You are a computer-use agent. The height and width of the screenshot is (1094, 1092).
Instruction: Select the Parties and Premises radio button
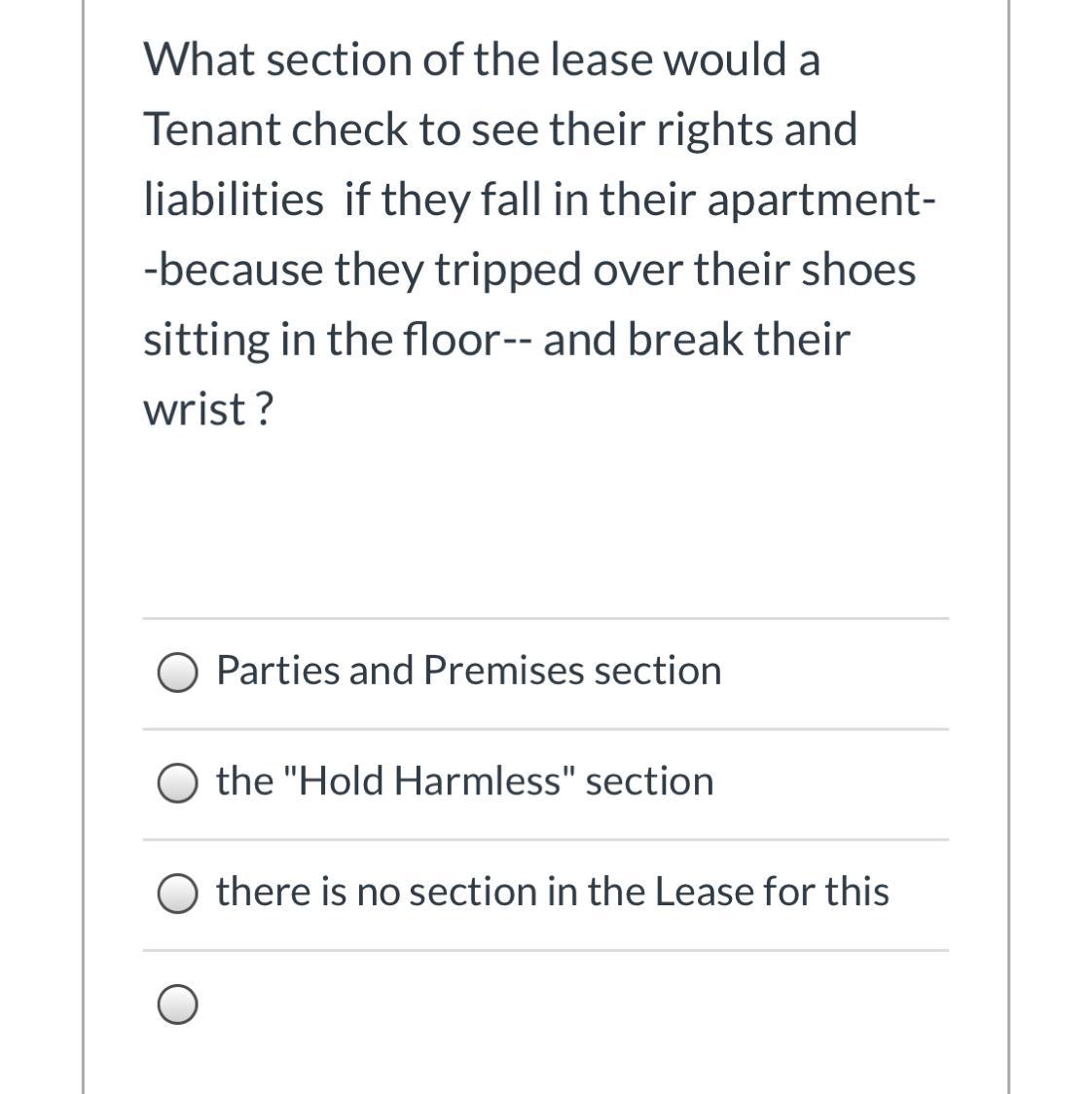pyautogui.click(x=178, y=673)
